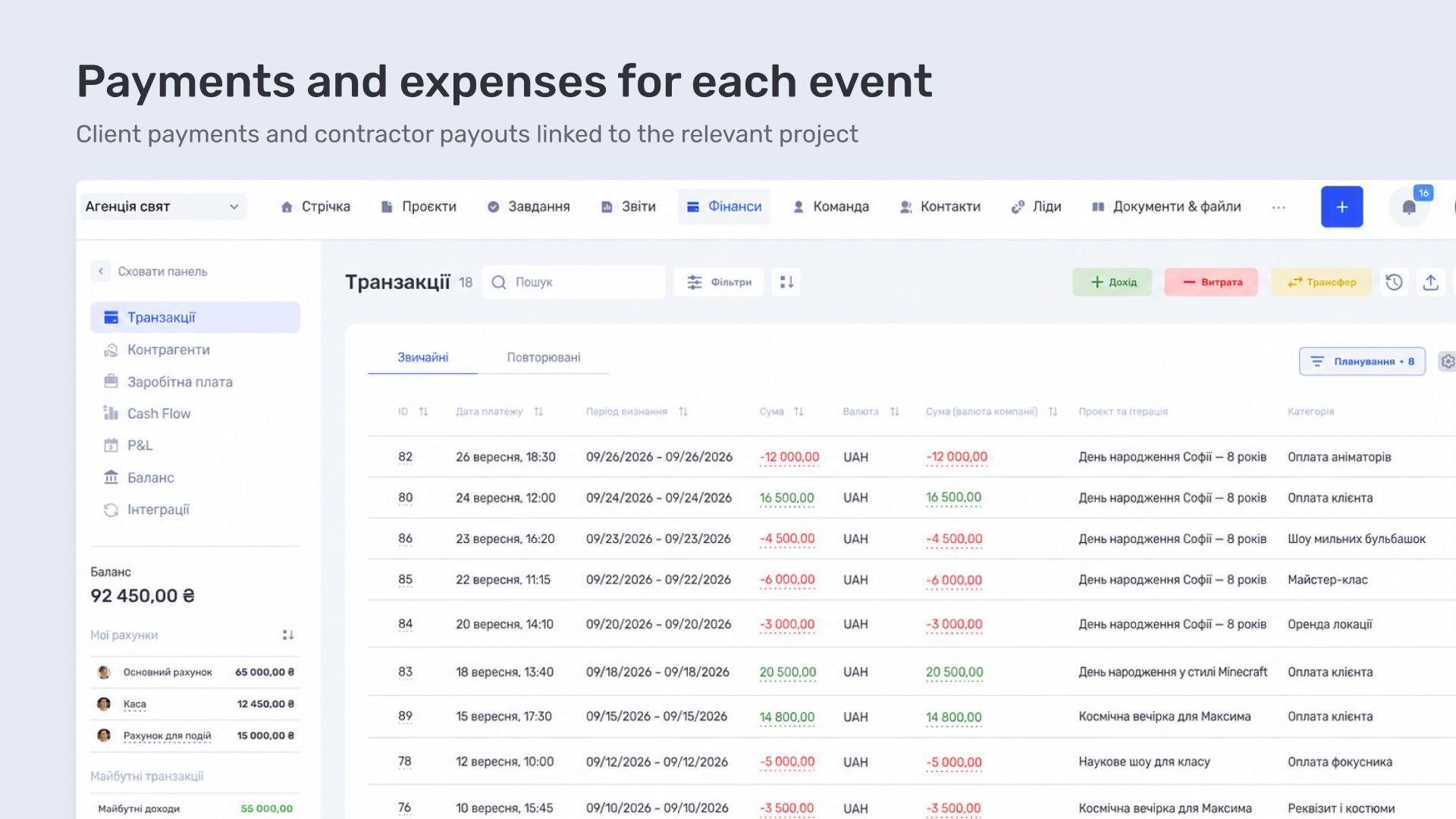Viewport: 1456px width, 819px height.
Task: Open the more navigation items ellipsis
Action: click(x=1279, y=207)
